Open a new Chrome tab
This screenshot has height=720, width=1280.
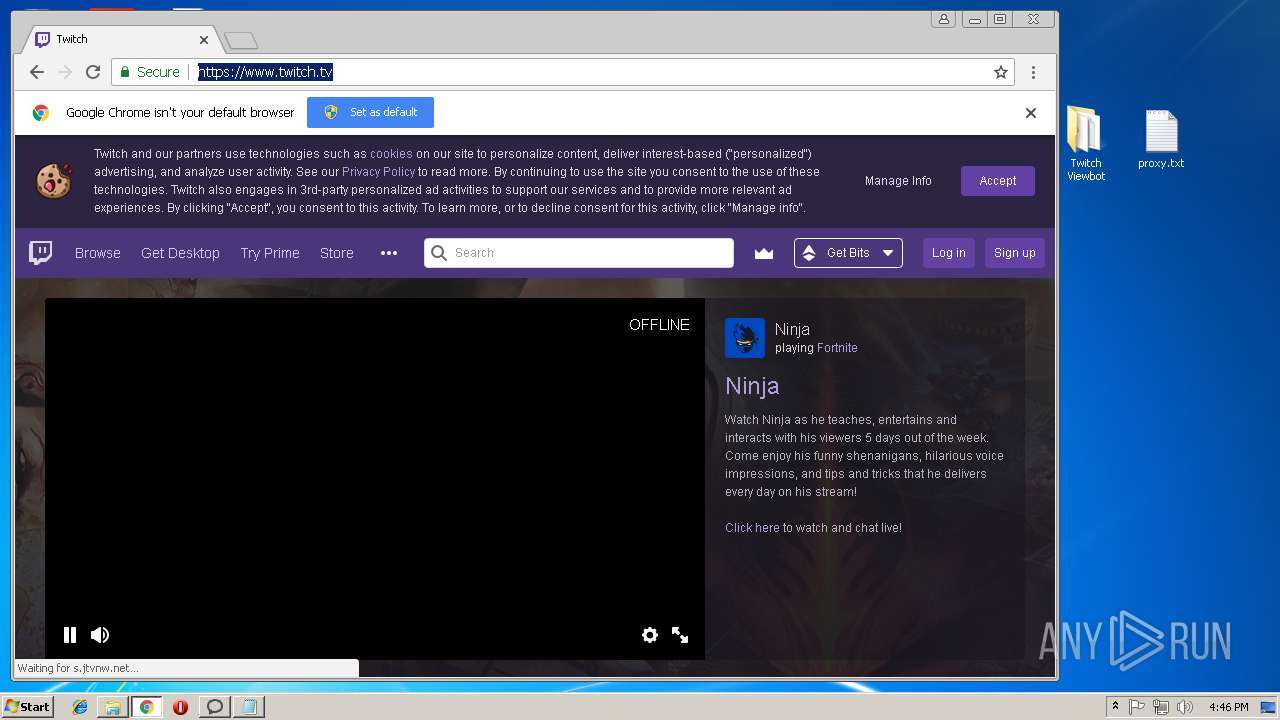click(x=241, y=40)
